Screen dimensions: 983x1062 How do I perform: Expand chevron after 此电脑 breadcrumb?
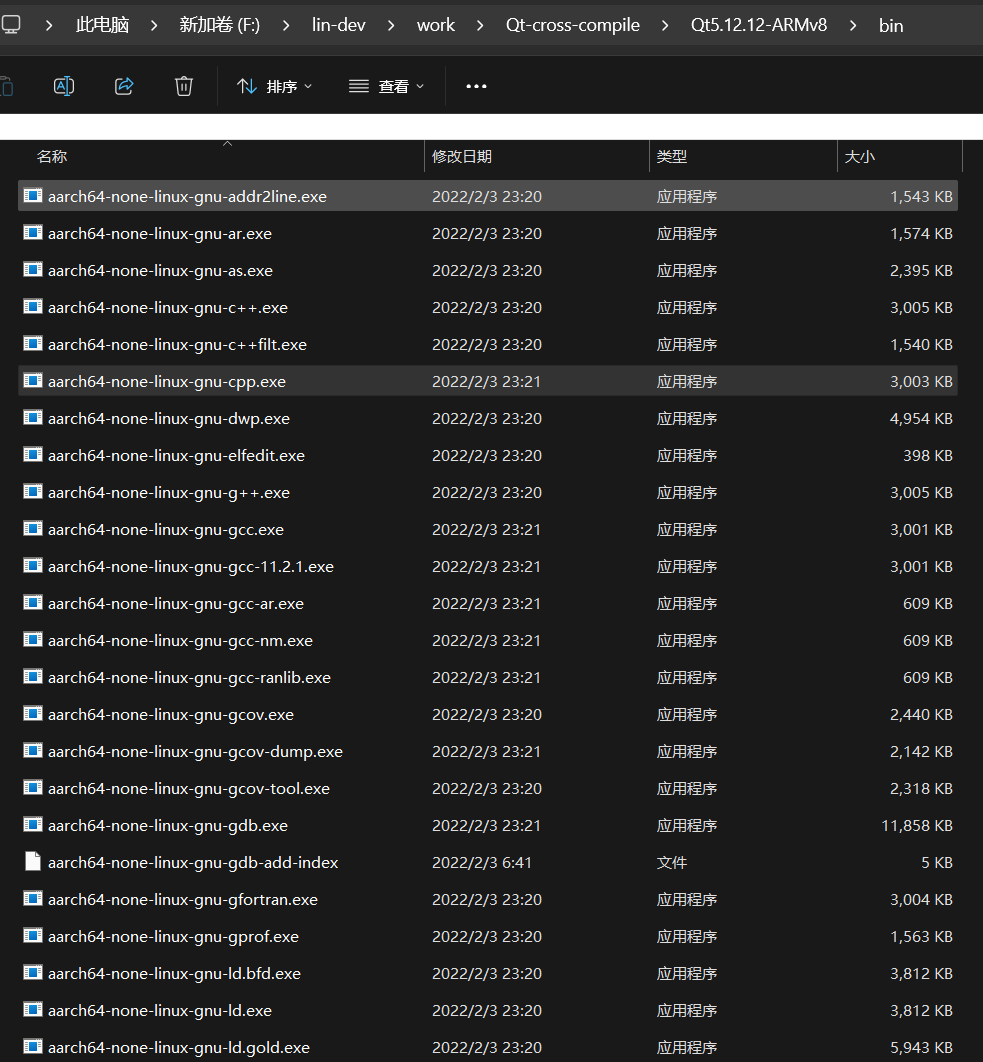pos(154,25)
